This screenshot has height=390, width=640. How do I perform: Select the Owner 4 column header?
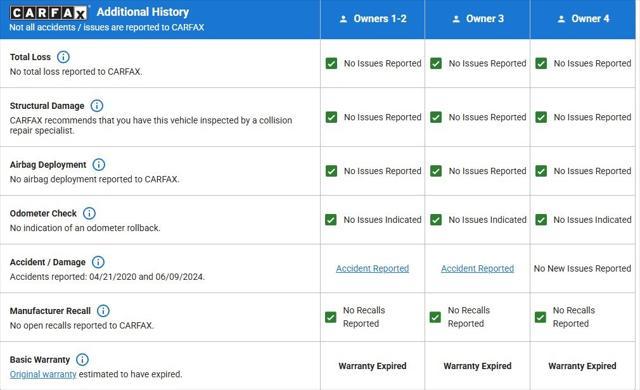583,19
